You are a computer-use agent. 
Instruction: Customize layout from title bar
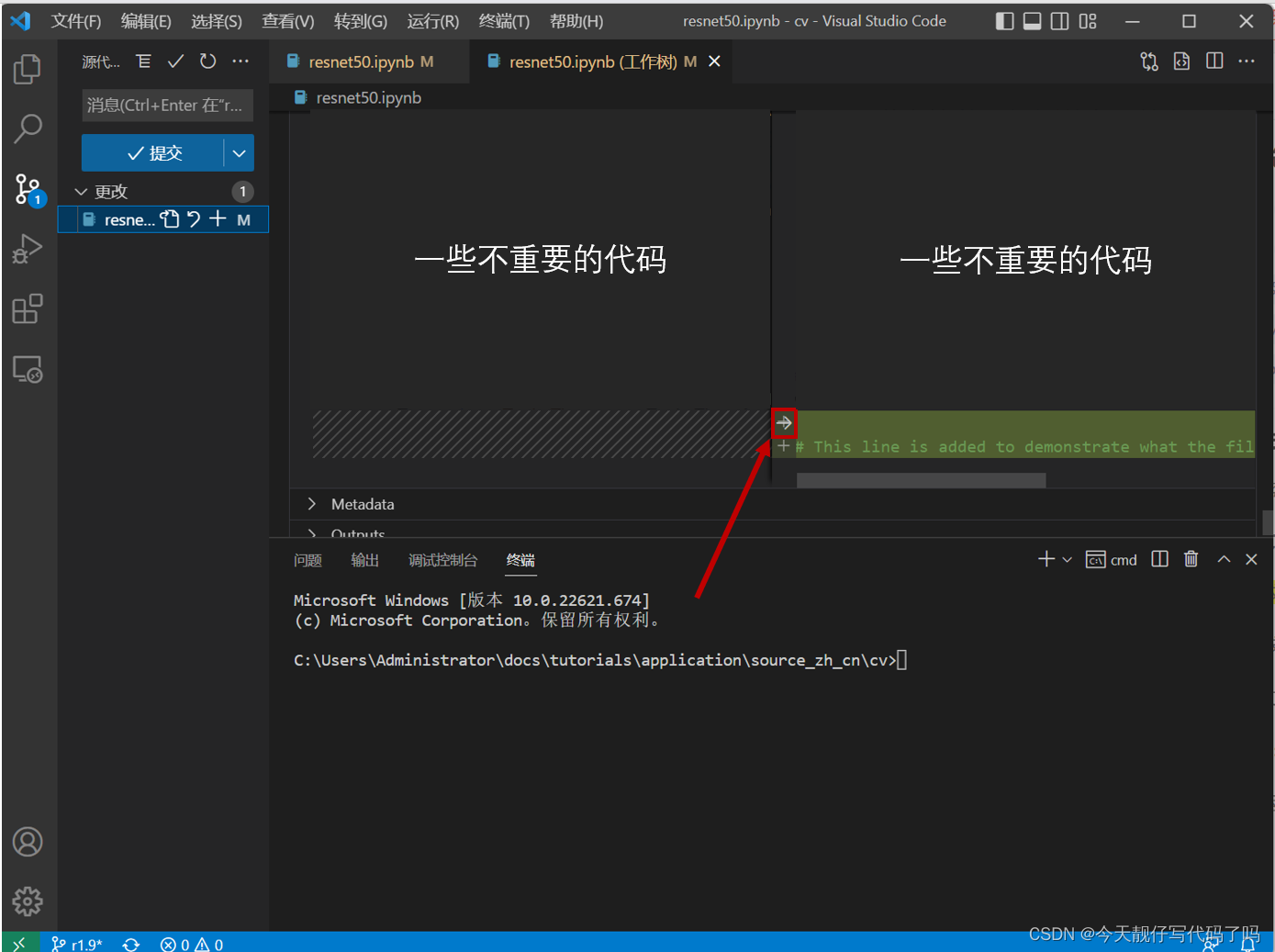1088,21
